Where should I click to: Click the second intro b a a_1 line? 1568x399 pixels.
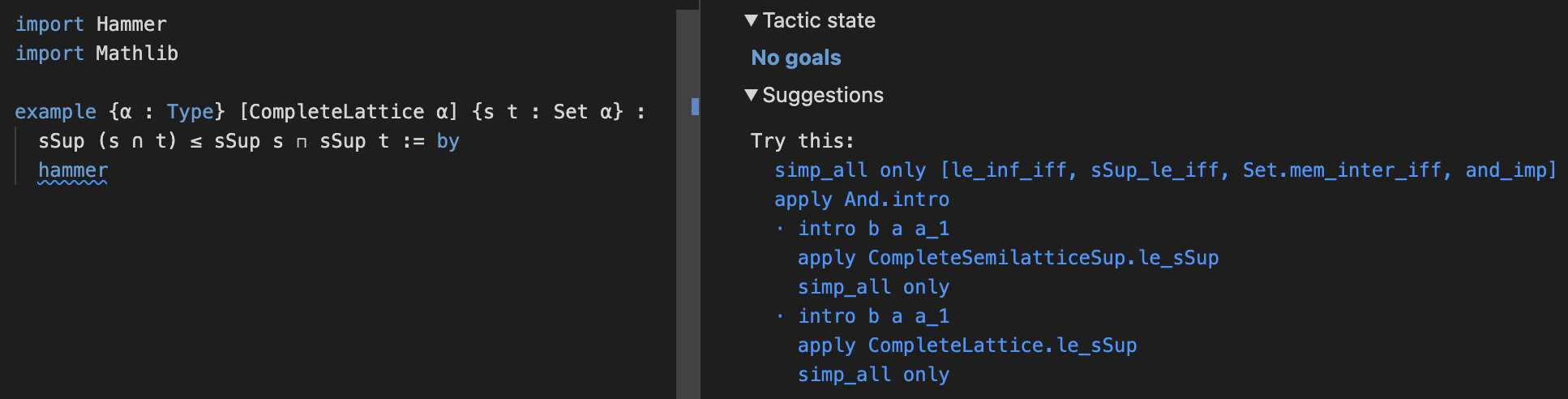pyautogui.click(x=873, y=316)
